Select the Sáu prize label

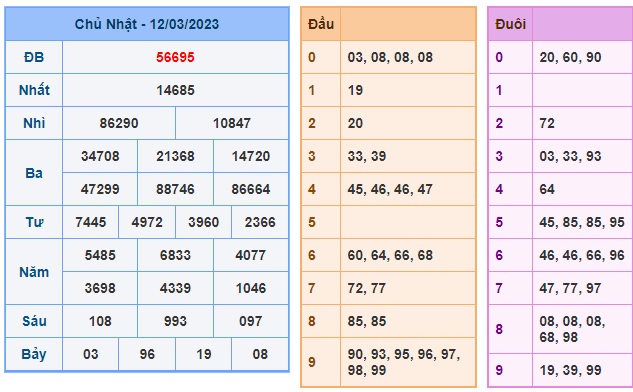[x=34, y=321]
